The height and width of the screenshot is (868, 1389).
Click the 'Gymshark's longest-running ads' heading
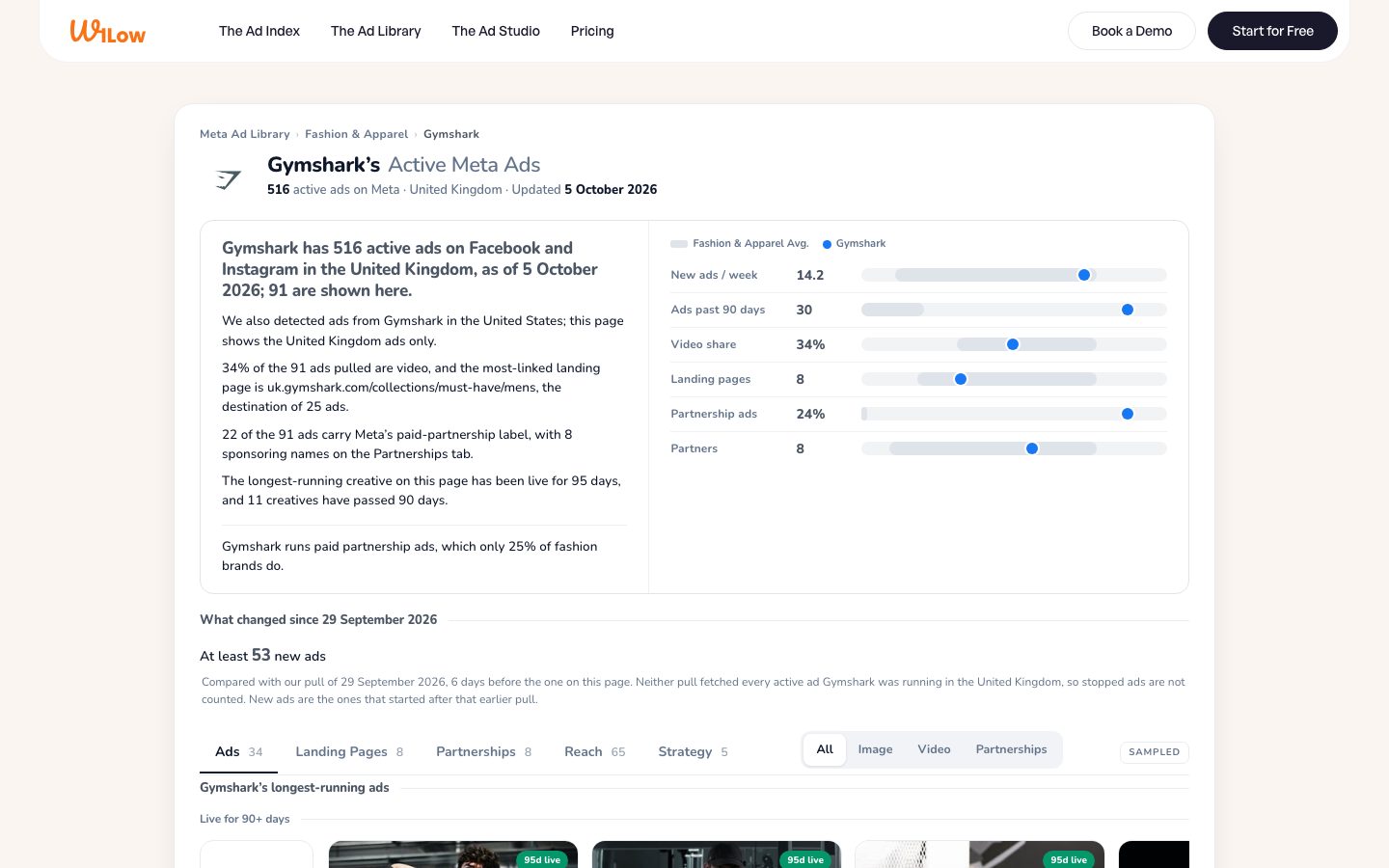(294, 788)
